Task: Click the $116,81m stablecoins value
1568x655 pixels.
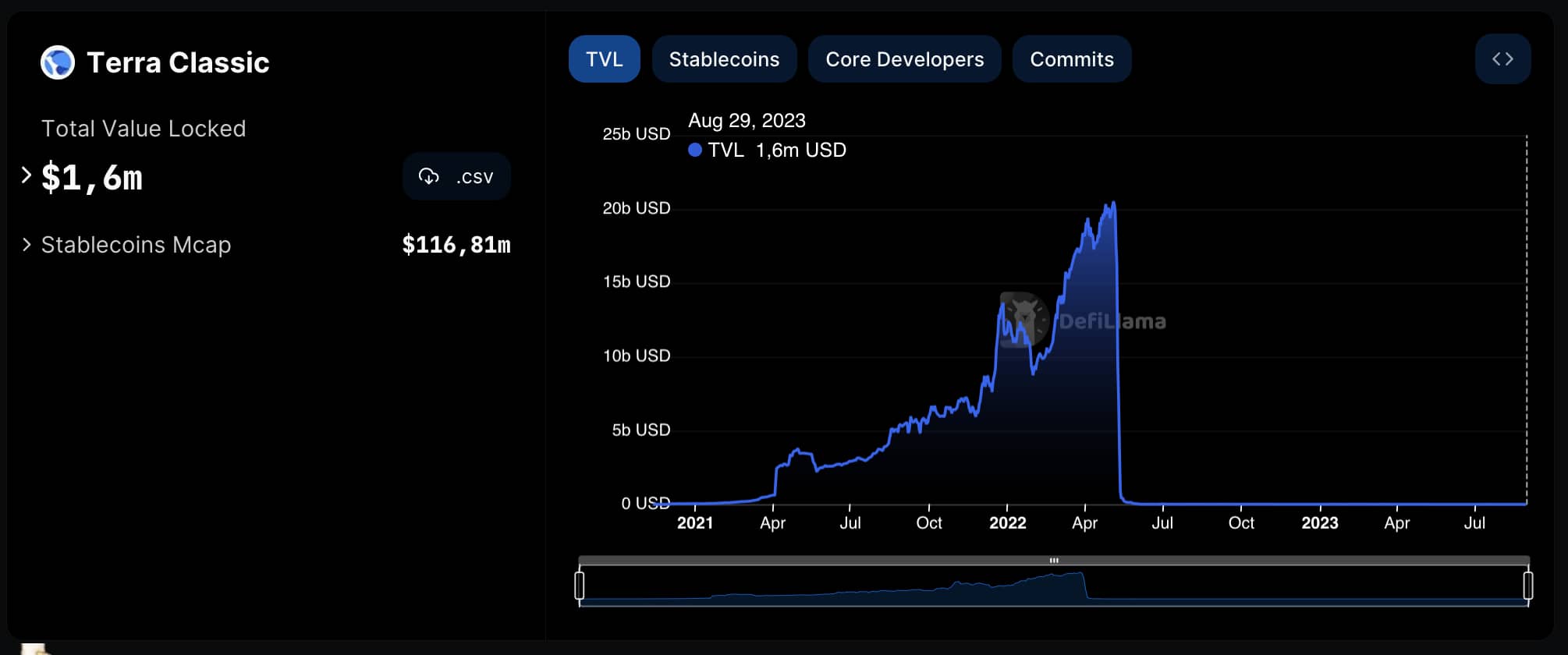Action: click(x=456, y=245)
